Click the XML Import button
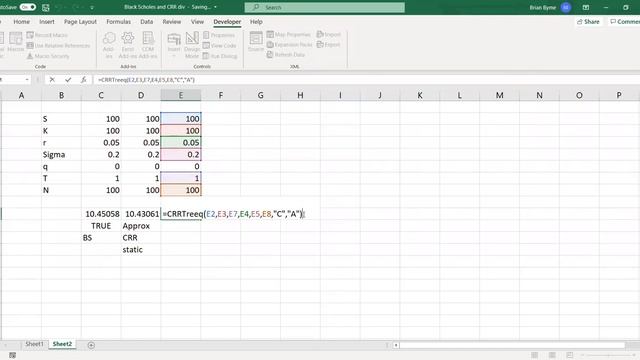The image size is (640, 360). pos(329,34)
